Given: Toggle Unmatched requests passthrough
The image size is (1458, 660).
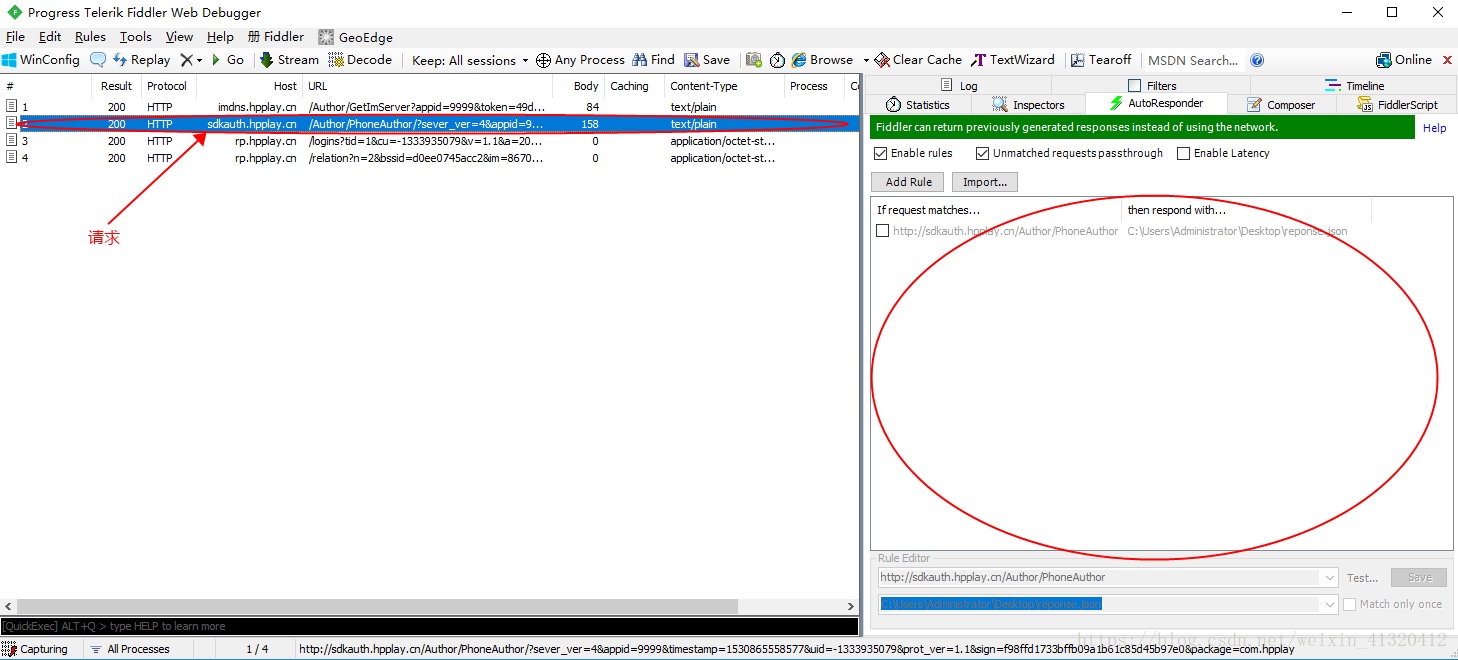Looking at the screenshot, I should tap(983, 153).
